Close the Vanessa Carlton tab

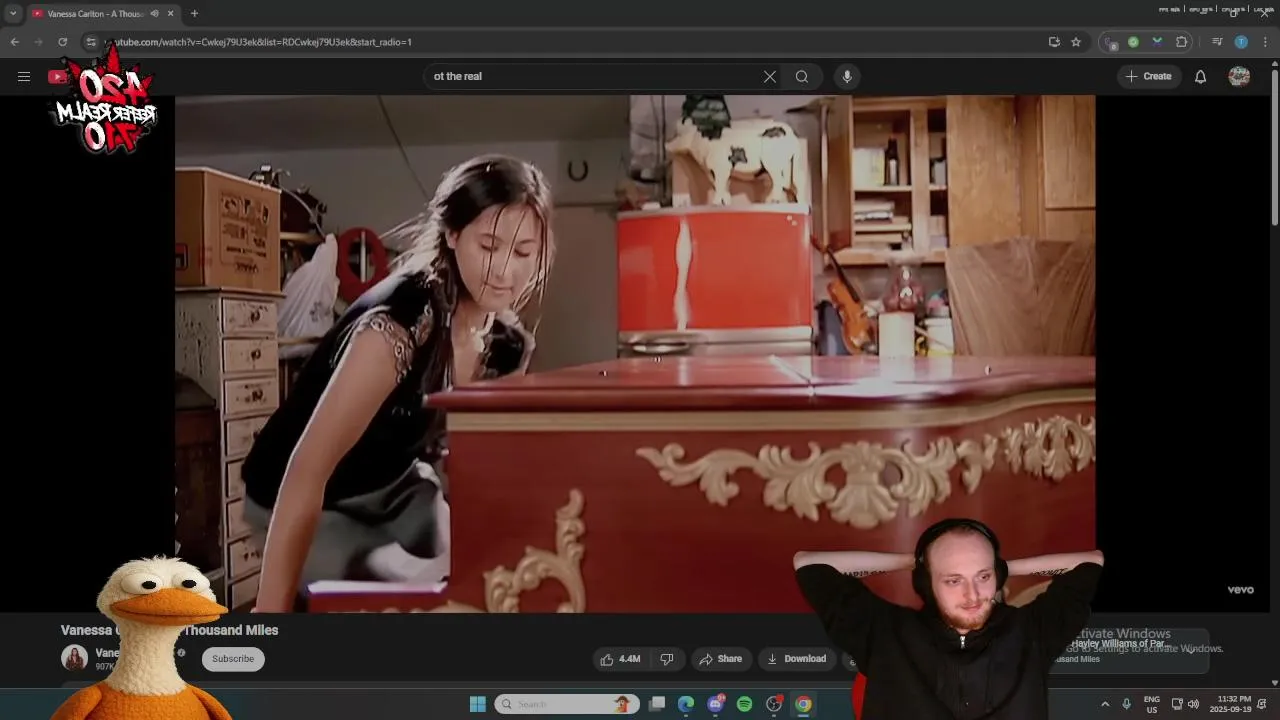click(170, 13)
